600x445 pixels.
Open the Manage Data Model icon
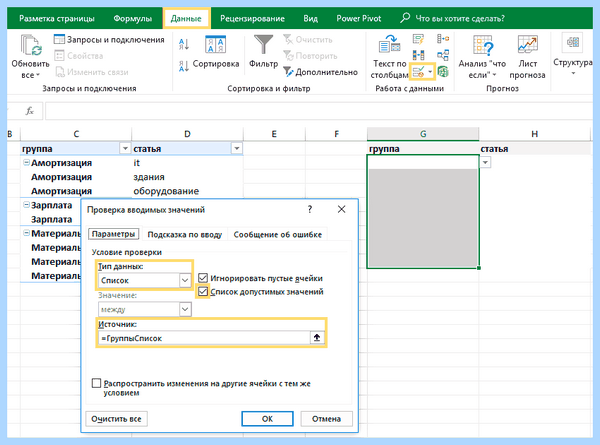point(443,72)
